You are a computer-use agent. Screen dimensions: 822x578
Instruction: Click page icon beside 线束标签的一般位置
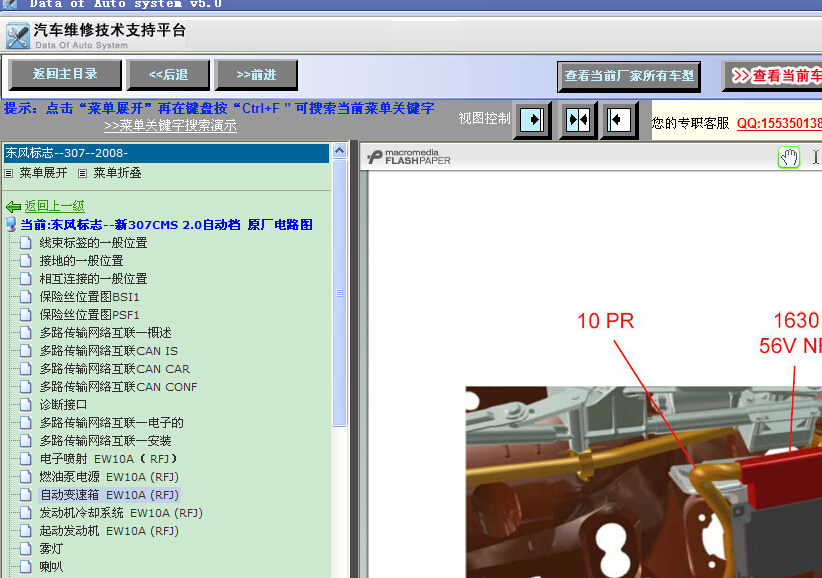26,243
